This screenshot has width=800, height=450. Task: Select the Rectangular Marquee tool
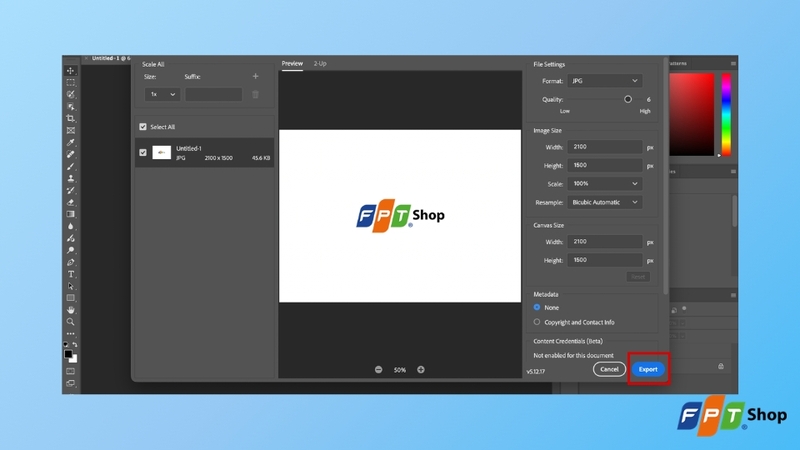[x=70, y=82]
